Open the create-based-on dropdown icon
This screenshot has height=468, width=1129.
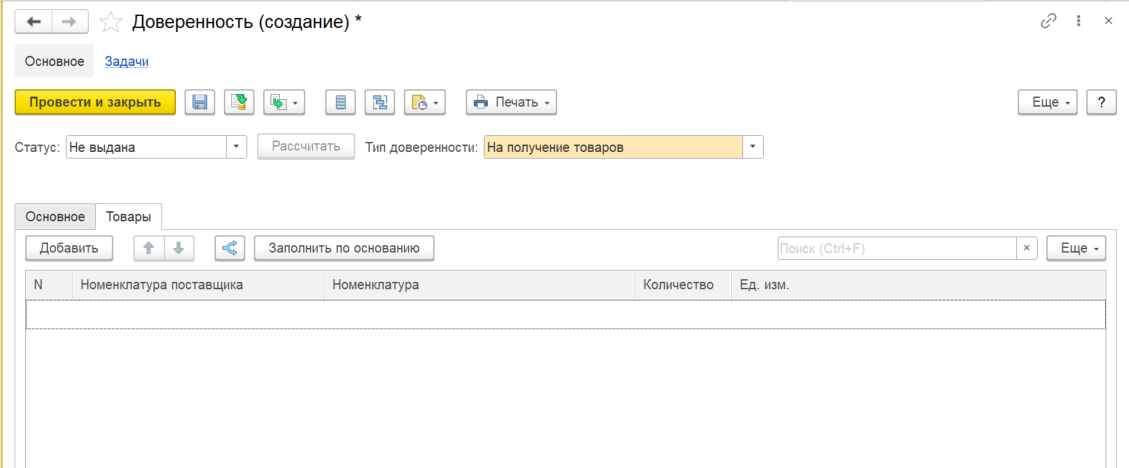pos(284,102)
